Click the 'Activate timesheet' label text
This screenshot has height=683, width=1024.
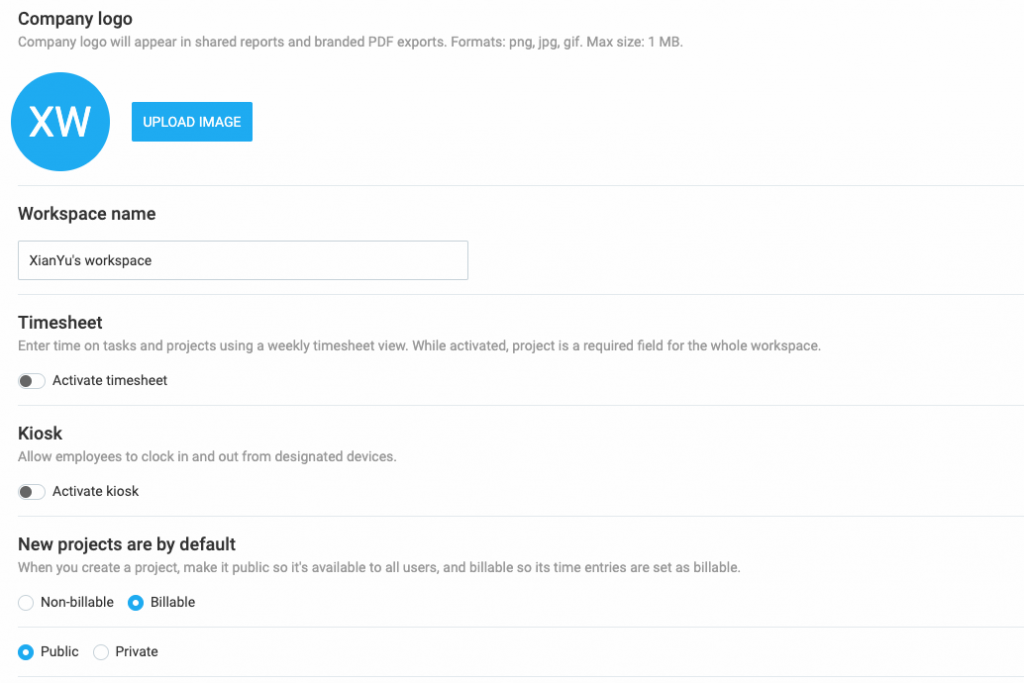pyautogui.click(x=110, y=381)
